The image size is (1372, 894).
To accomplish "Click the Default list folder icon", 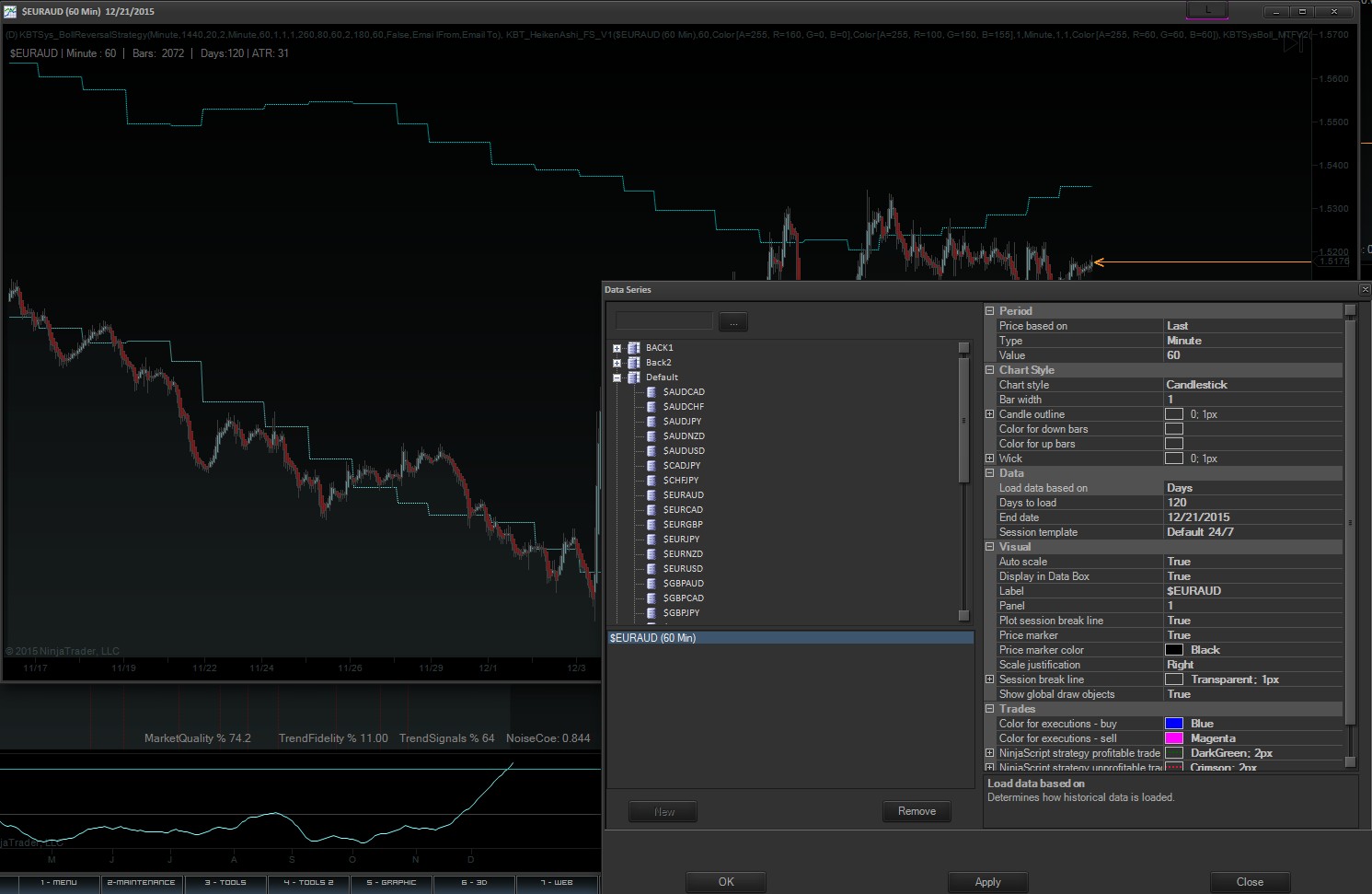I will pyautogui.click(x=634, y=377).
